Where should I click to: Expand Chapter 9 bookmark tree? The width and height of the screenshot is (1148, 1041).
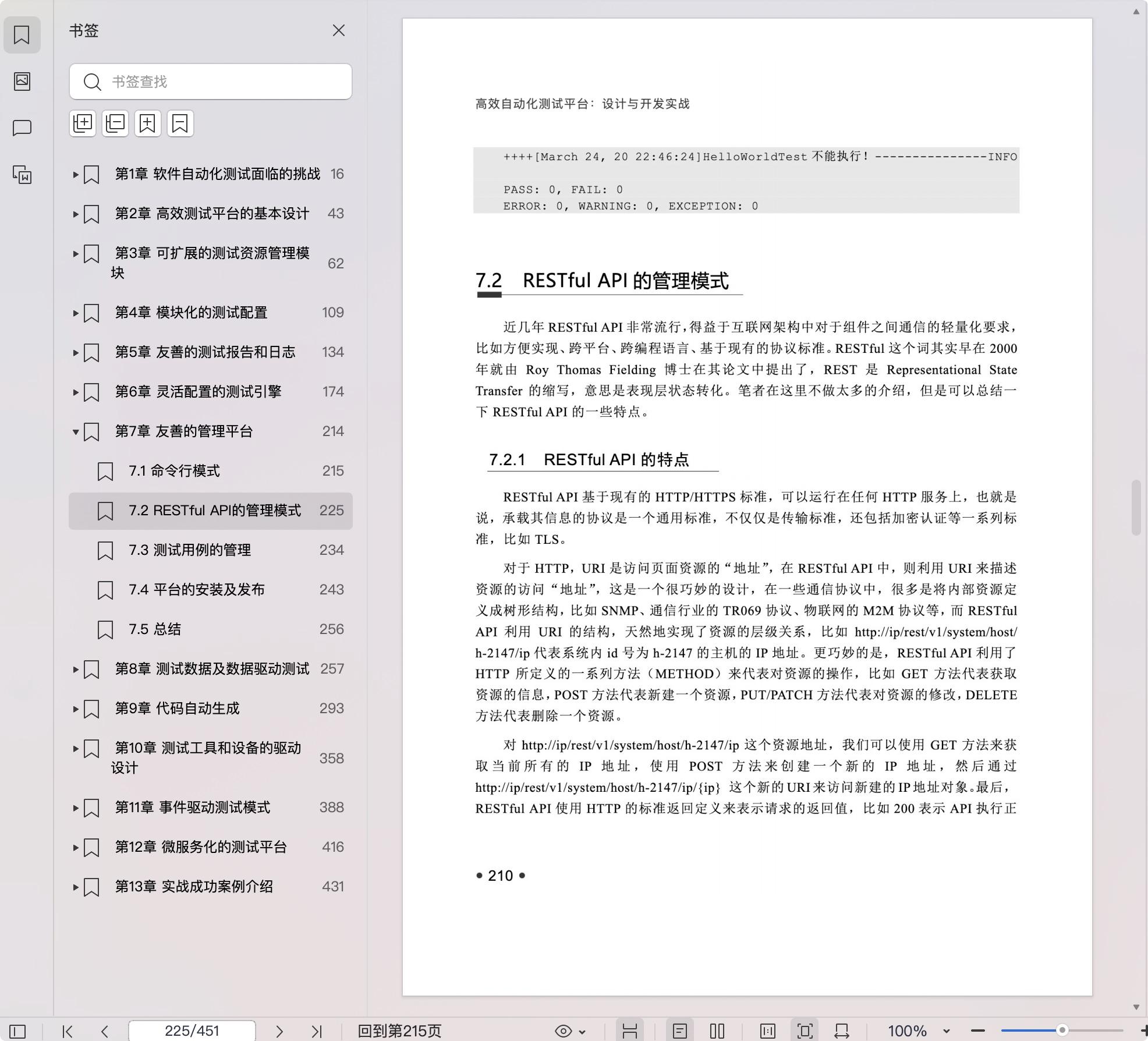(x=75, y=709)
